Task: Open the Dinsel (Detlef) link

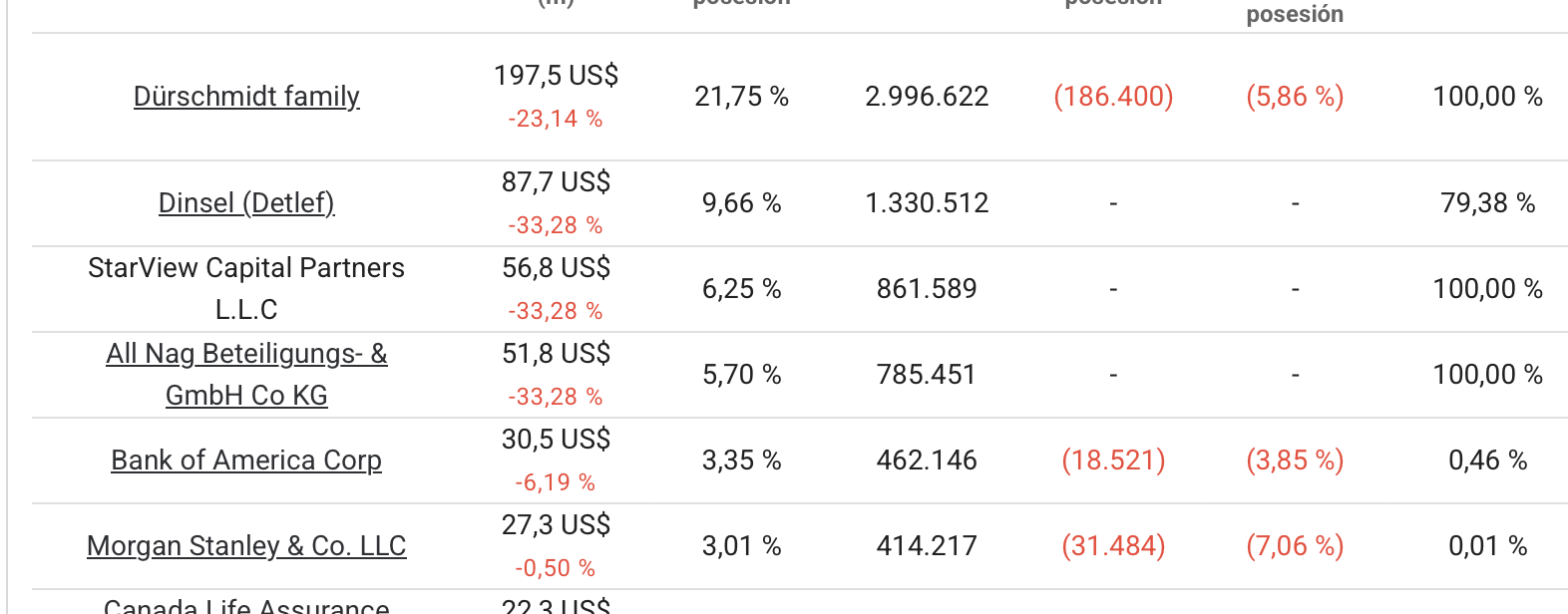Action: pos(246,203)
